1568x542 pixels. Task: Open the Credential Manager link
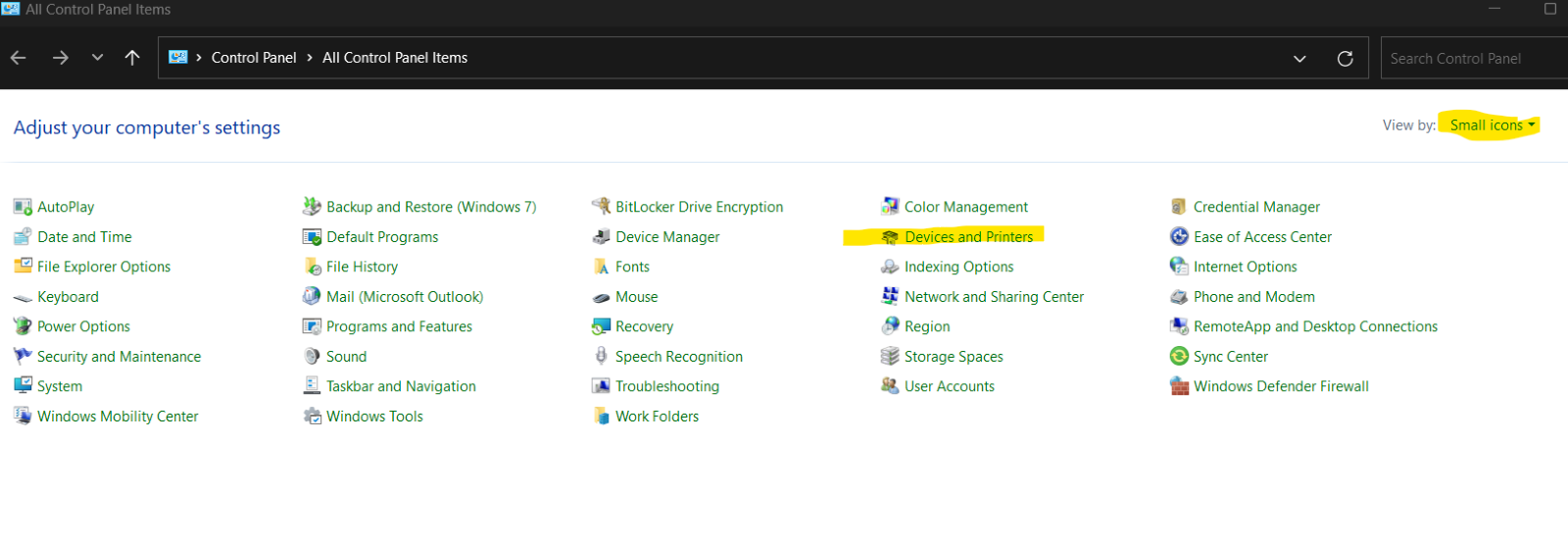point(1256,207)
